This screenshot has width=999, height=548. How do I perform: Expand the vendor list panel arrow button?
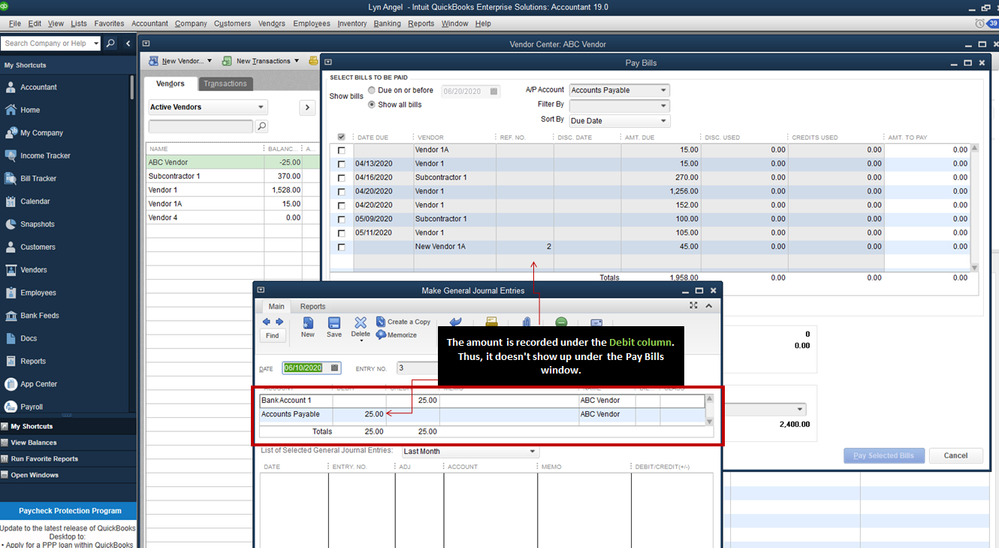point(307,107)
